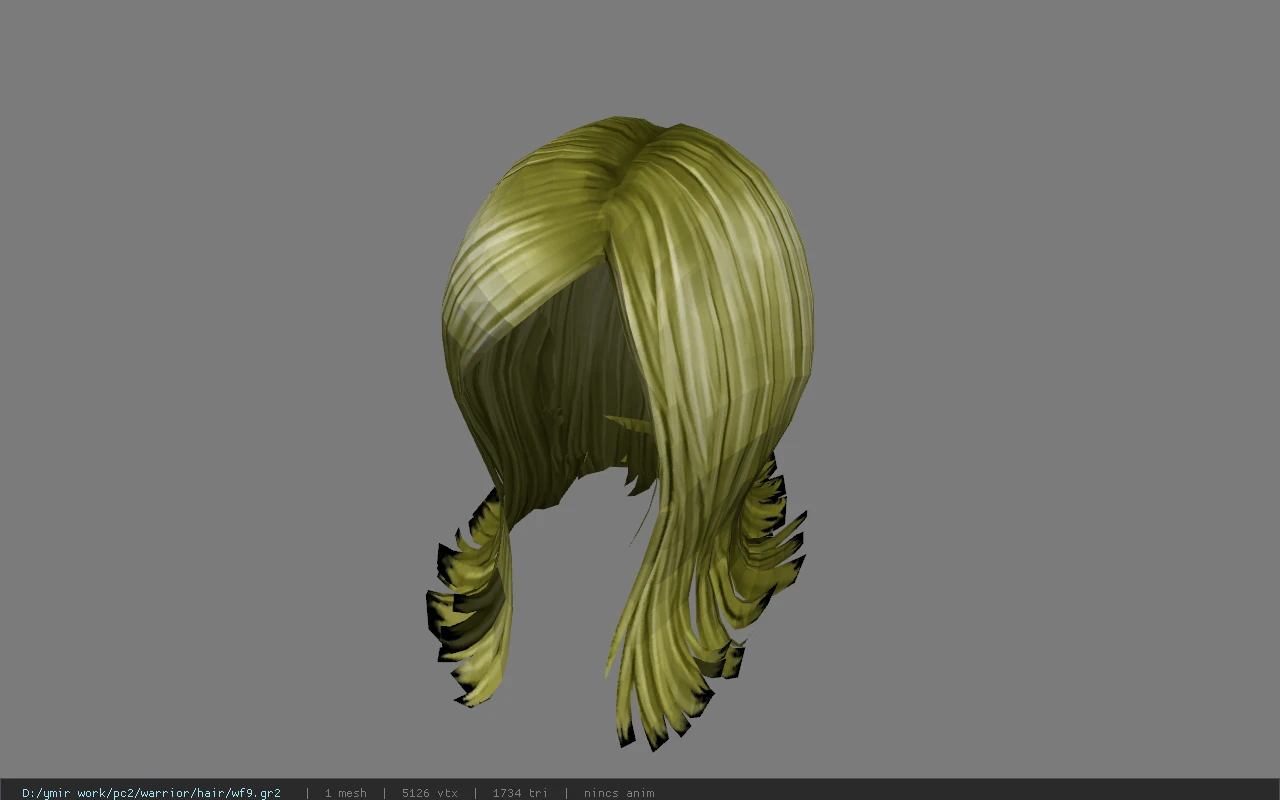Select the 'nincs anim' status label
1280x800 pixels.
pos(619,793)
